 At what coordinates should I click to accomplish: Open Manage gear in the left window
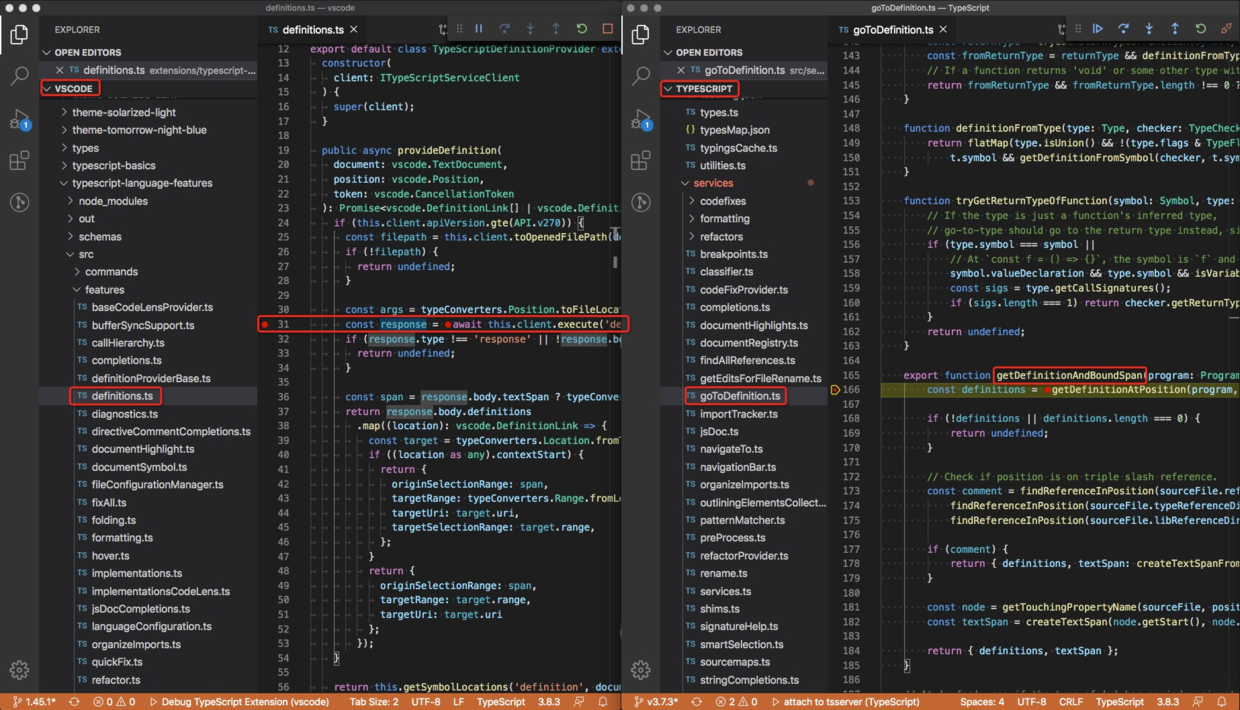pos(19,670)
